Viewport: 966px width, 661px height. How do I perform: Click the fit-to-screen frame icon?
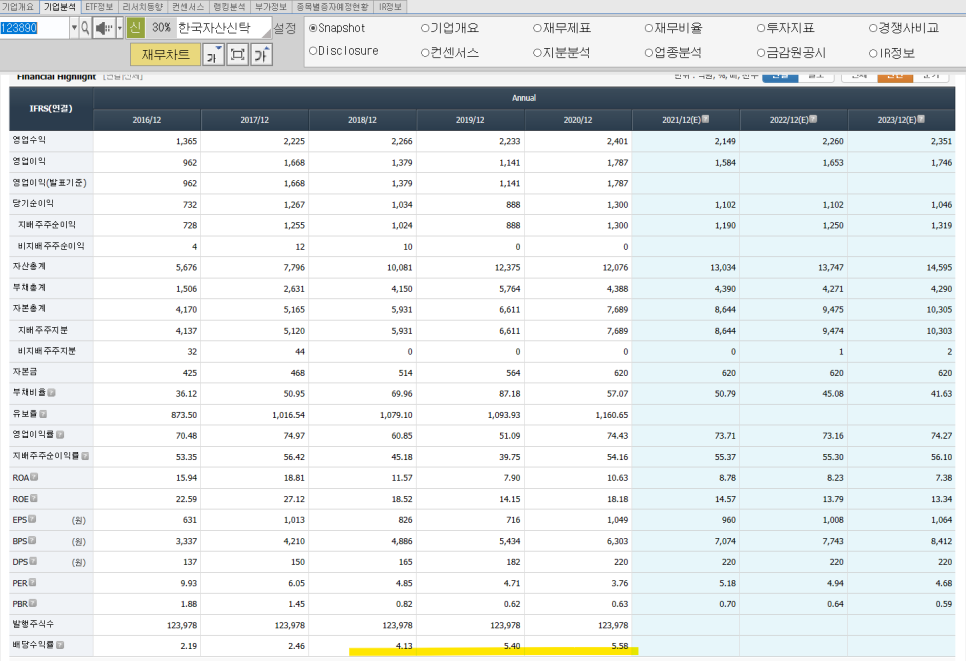pos(237,55)
